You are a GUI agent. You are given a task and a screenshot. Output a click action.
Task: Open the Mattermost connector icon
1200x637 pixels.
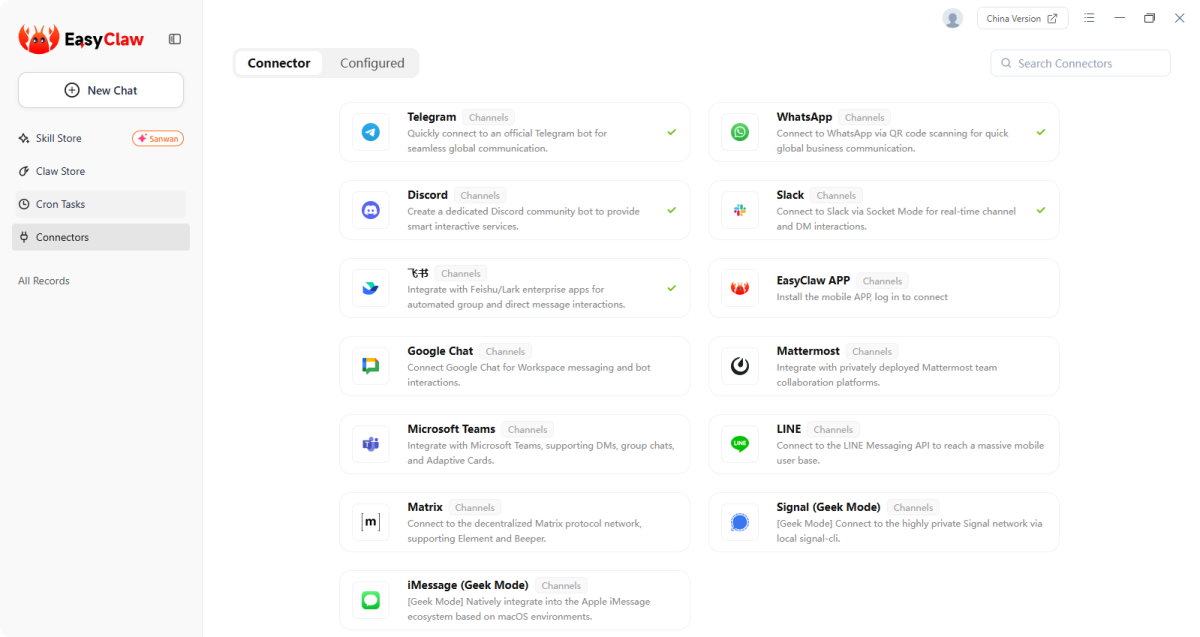740,366
